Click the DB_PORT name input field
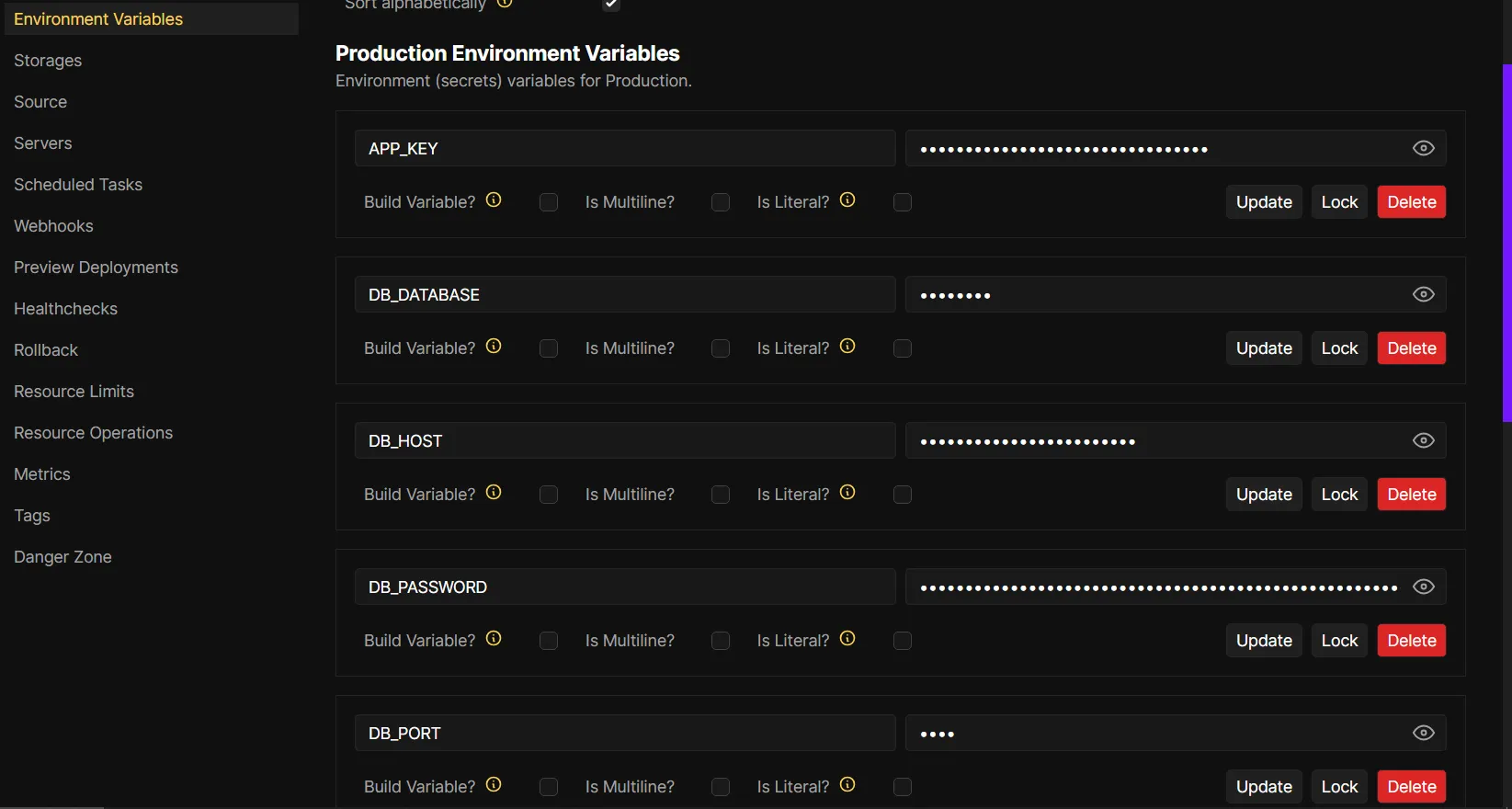 click(625, 734)
